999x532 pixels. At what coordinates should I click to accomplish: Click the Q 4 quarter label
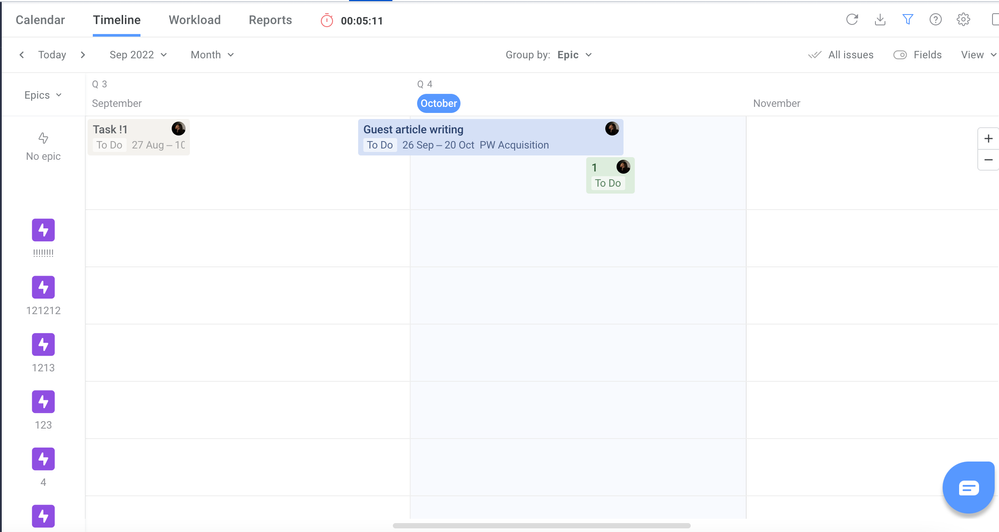[x=425, y=84]
